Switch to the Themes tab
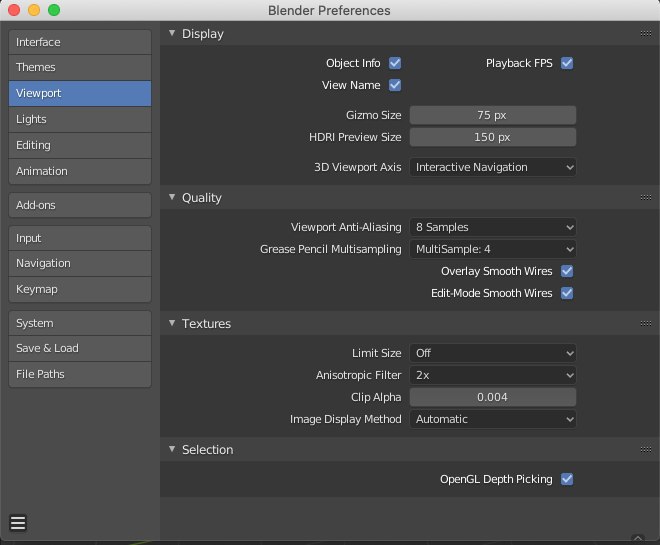The height and width of the screenshot is (545, 660). 80,67
